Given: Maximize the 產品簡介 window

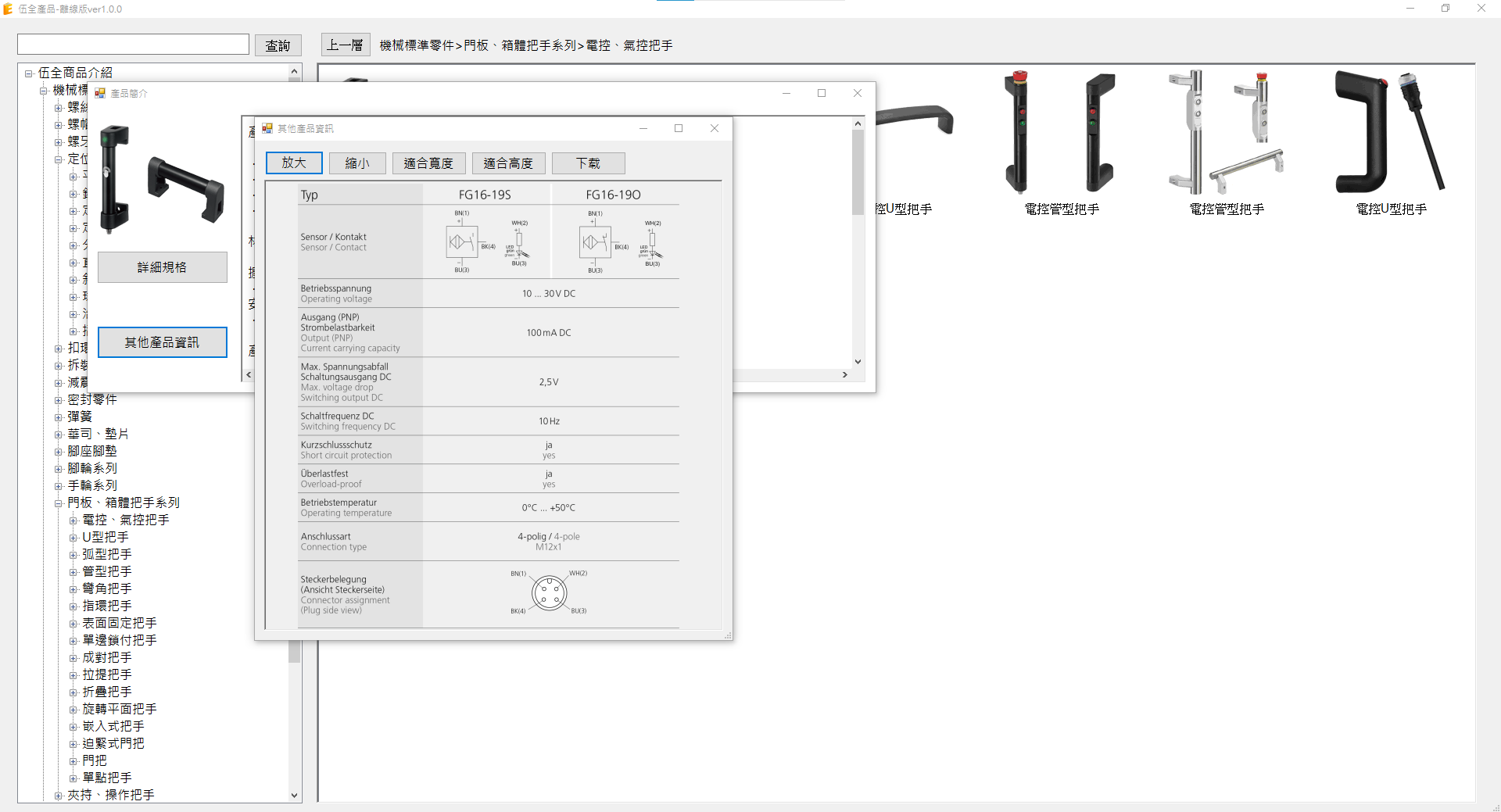Looking at the screenshot, I should click(822, 93).
